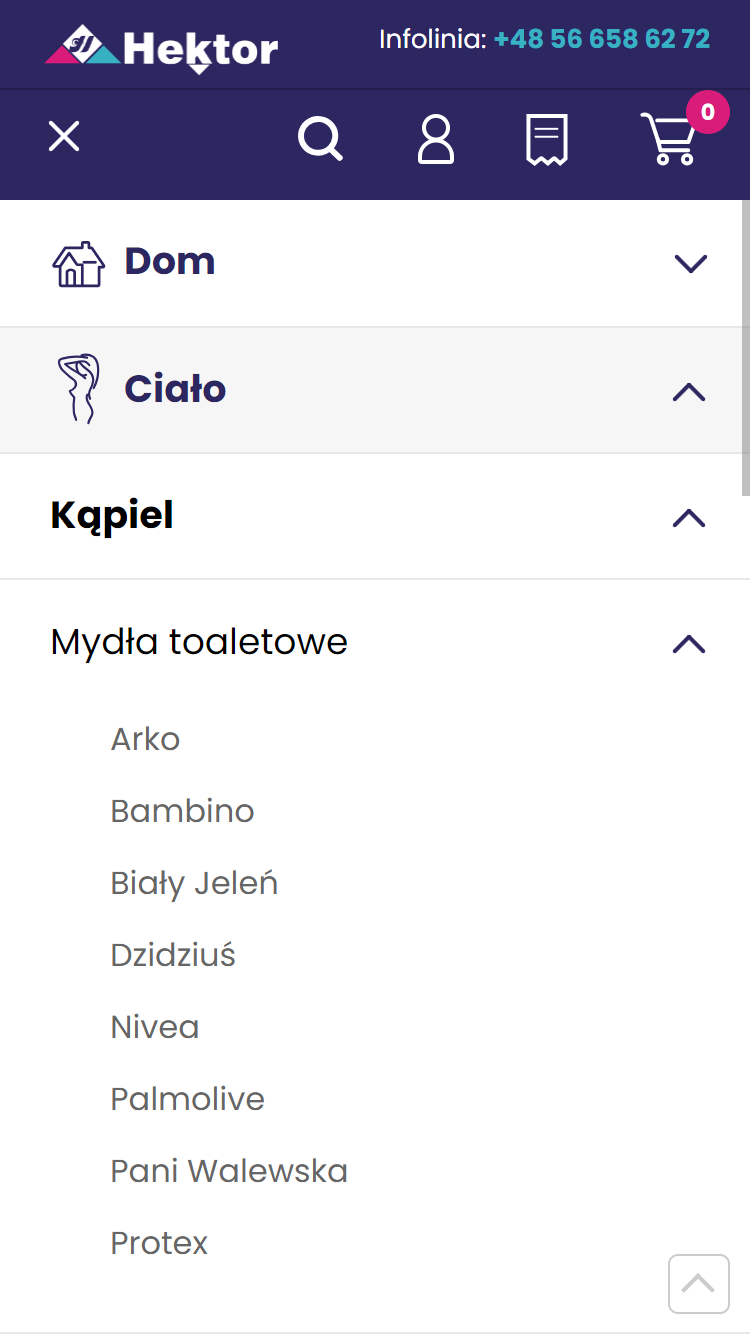Screen dimensions: 750x1334
Task: Collapse the Kąpiel section chevron
Action: (x=690, y=517)
